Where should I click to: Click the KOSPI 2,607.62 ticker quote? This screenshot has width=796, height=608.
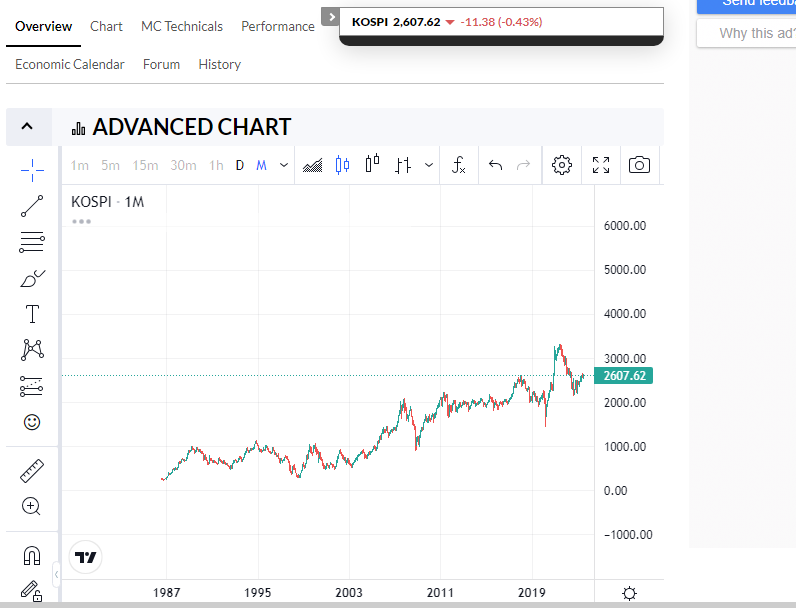point(447,22)
